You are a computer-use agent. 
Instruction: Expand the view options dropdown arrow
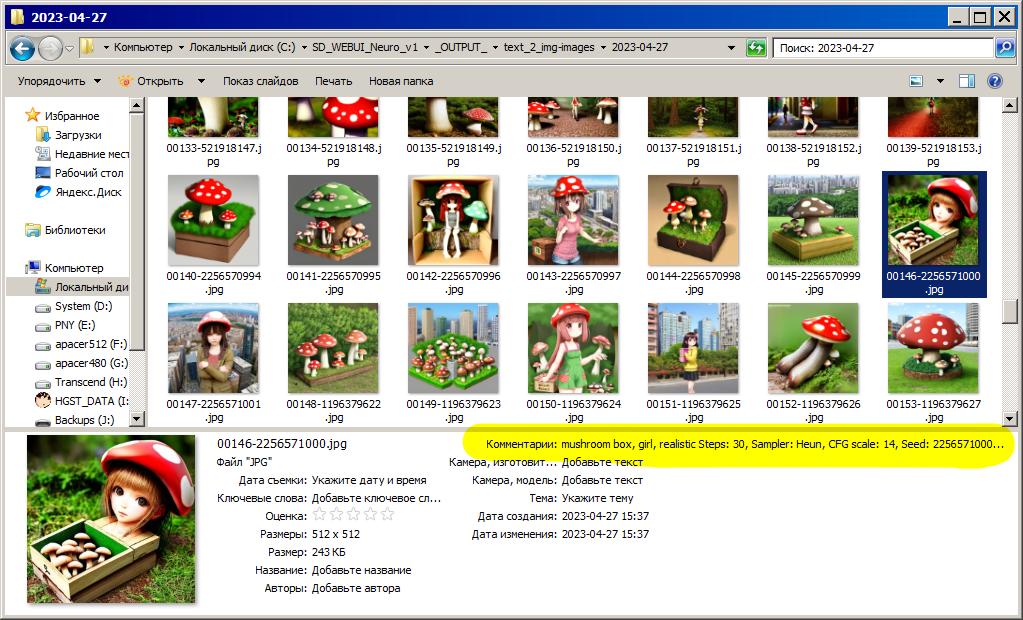(940, 81)
